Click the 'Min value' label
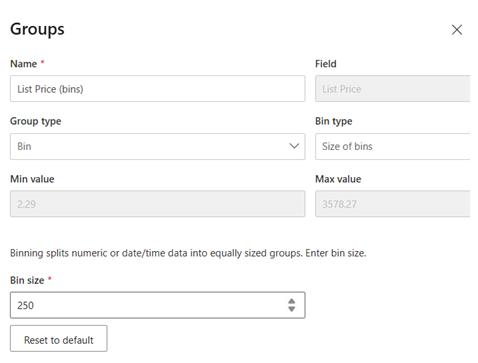Viewport: 478px width, 363px height. click(32, 179)
